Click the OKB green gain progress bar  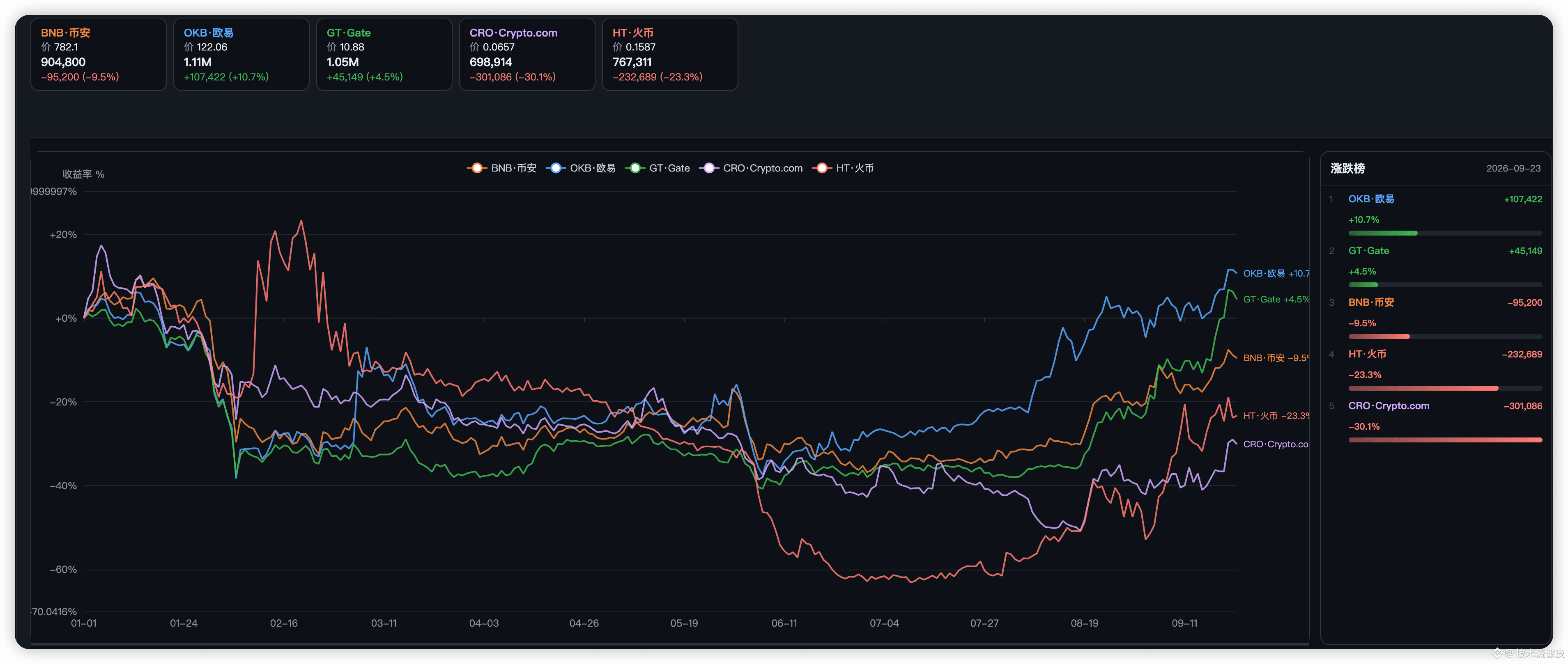pyautogui.click(x=1383, y=234)
